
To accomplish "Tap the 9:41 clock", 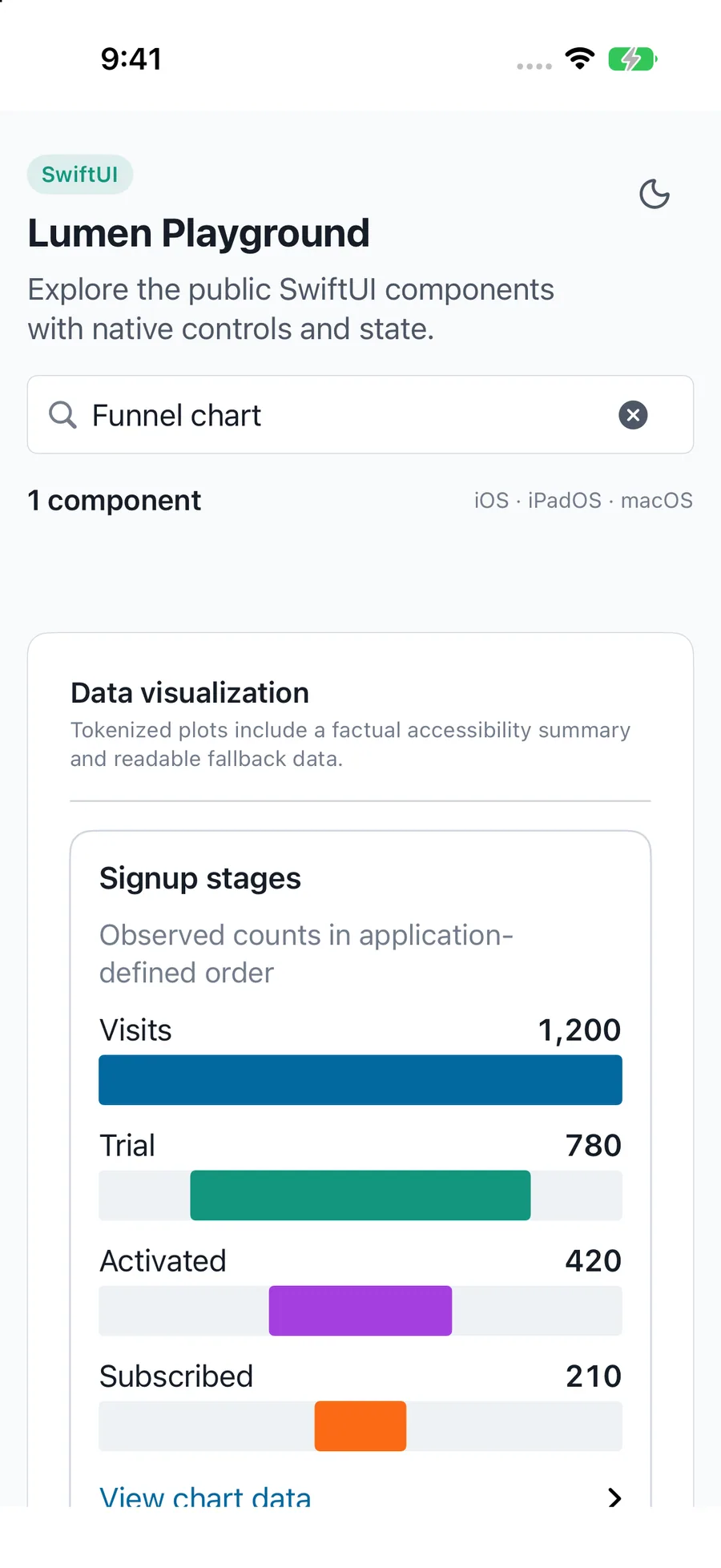I will pyautogui.click(x=131, y=59).
